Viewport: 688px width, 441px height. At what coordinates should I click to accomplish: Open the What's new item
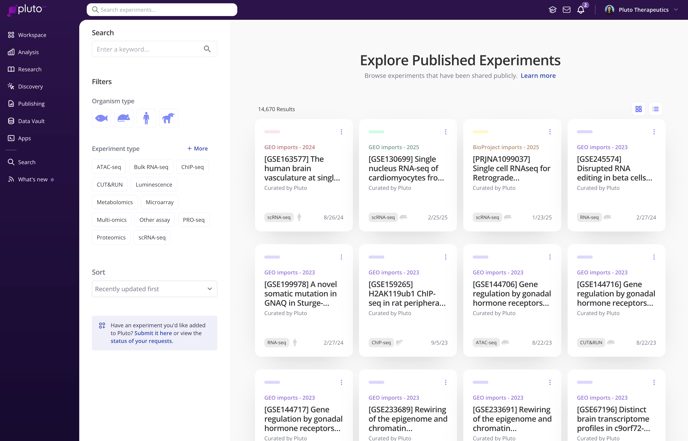[30, 179]
